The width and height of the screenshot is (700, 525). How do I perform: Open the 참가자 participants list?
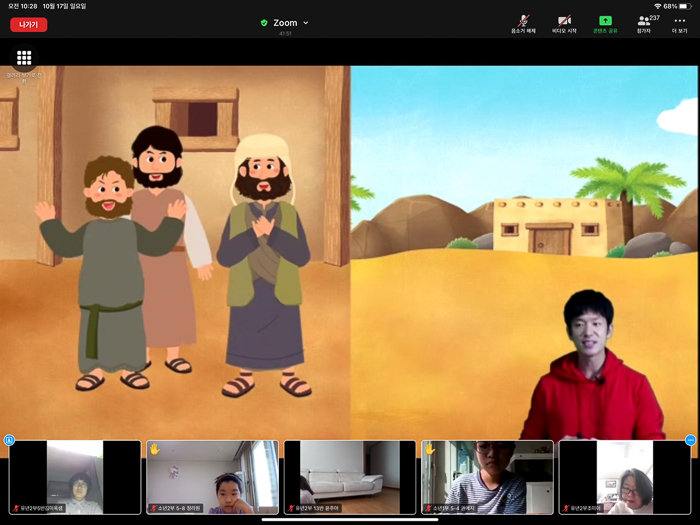[x=646, y=24]
